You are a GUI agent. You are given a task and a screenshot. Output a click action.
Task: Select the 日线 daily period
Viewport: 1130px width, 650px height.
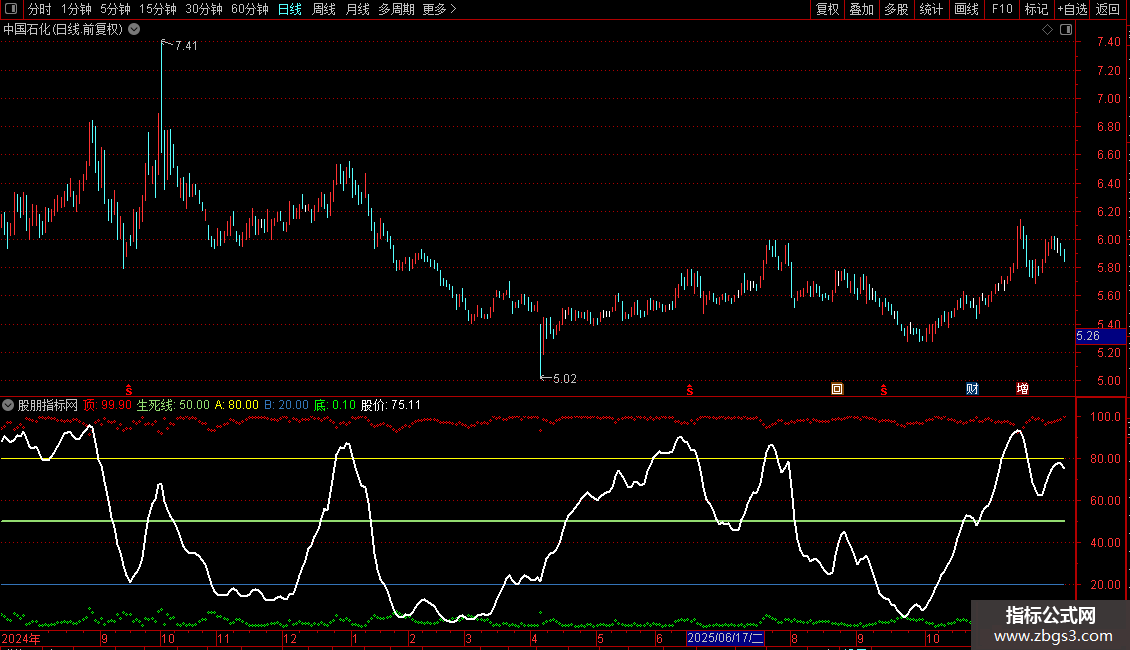tap(290, 9)
